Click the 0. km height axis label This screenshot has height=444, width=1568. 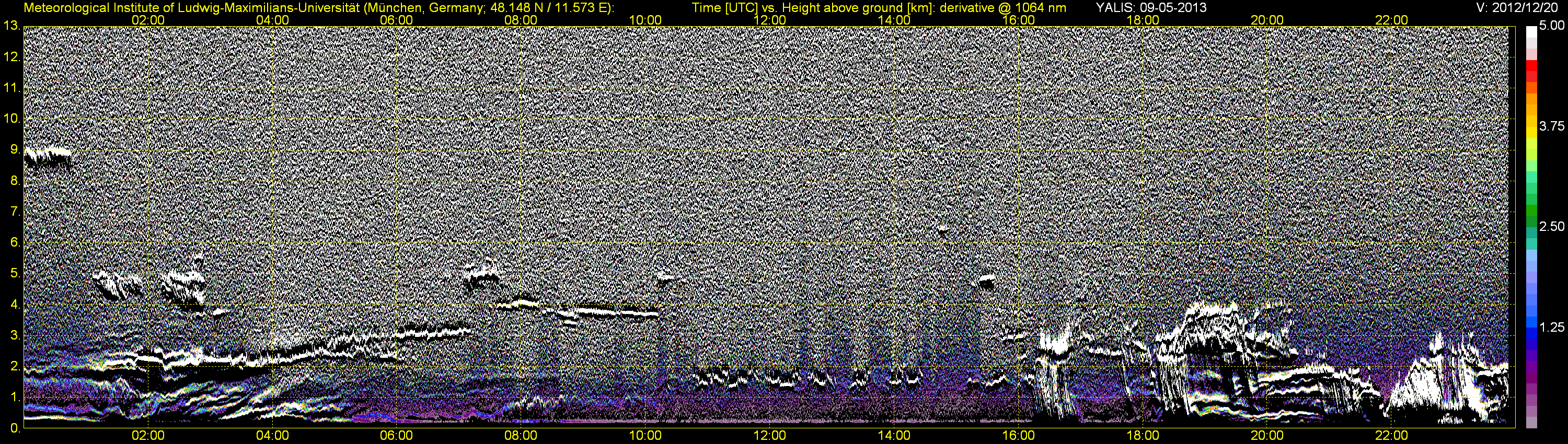click(x=15, y=428)
